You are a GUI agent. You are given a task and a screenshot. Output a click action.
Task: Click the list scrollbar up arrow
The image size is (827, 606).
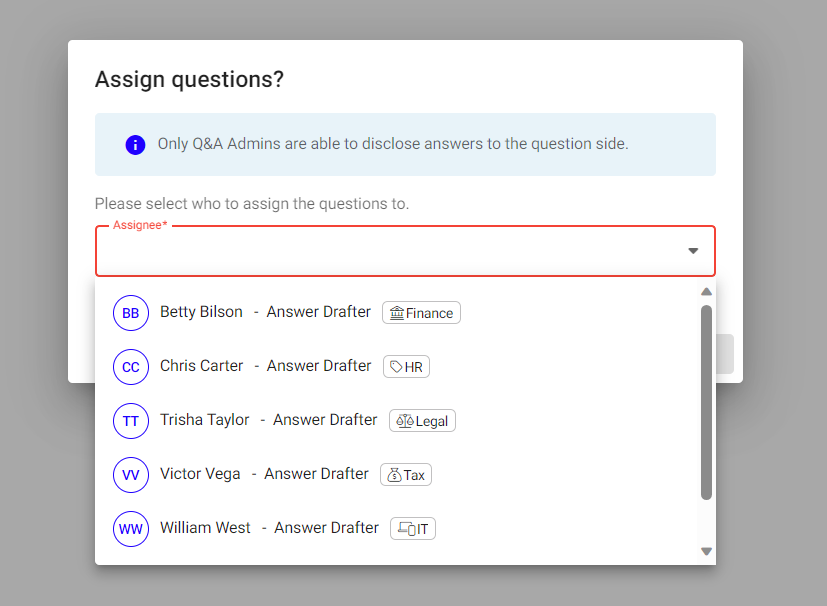point(706,292)
